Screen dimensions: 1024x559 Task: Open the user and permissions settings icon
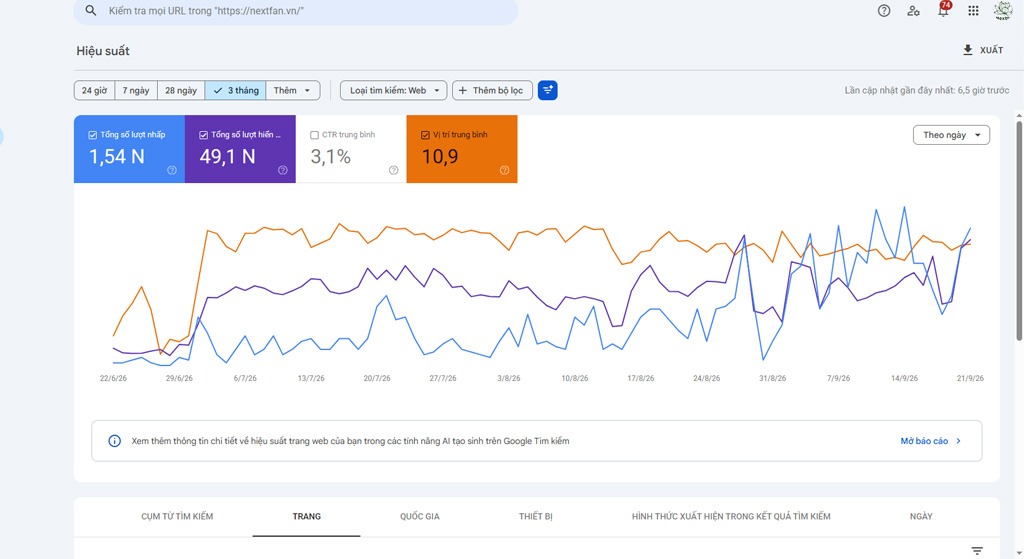(914, 10)
